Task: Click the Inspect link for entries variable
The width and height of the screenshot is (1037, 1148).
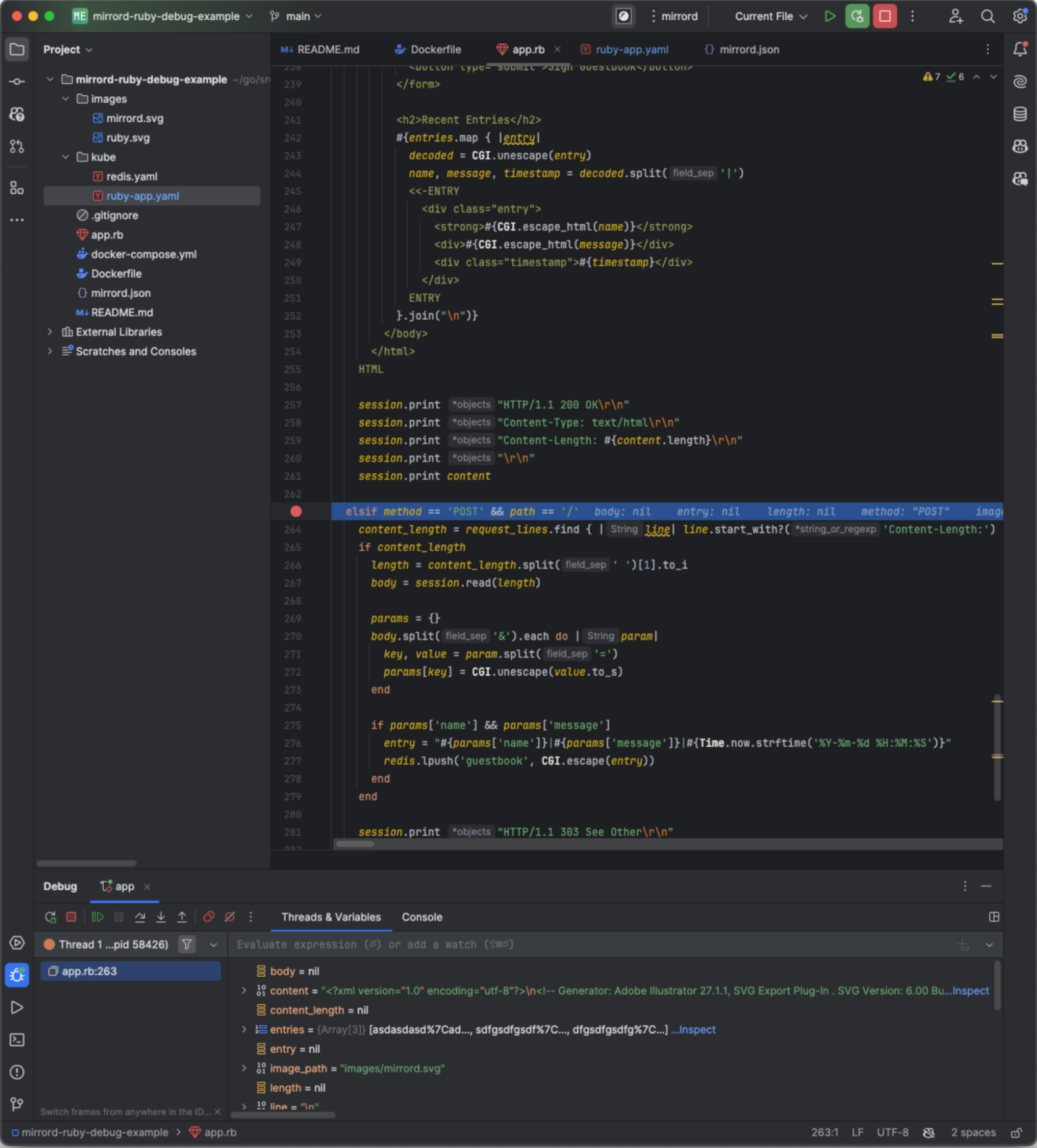Action: 696,1029
